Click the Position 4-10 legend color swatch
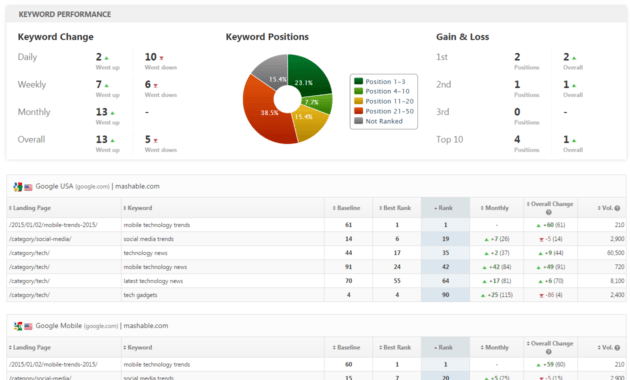 coord(358,91)
